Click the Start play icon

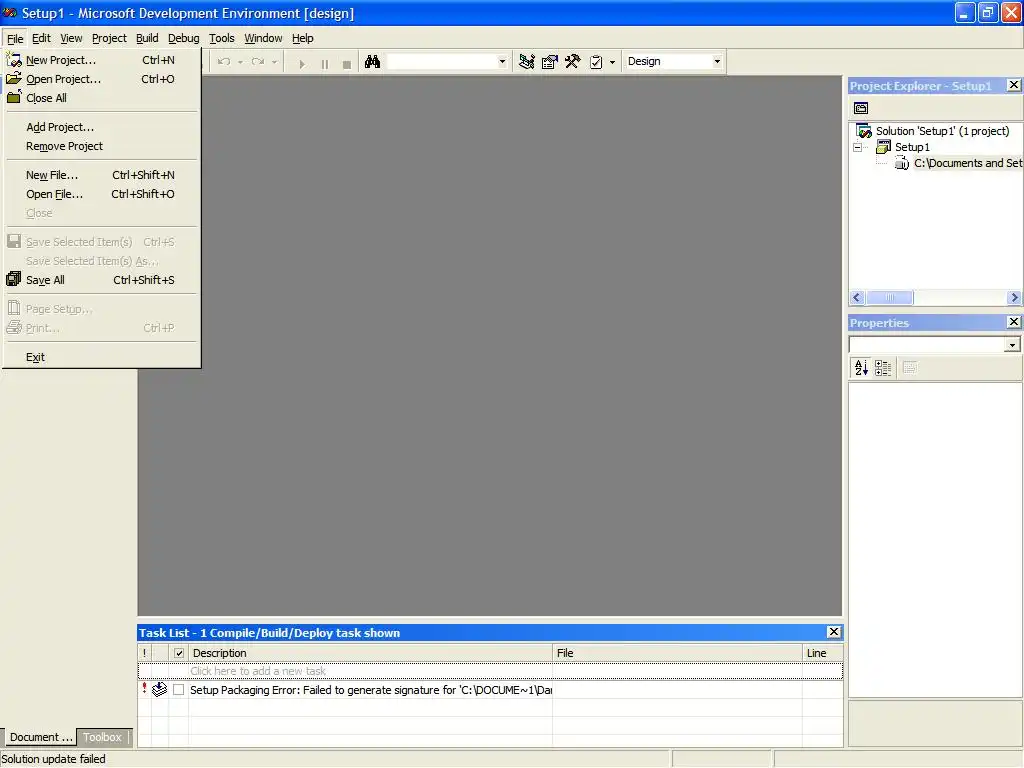[302, 63]
